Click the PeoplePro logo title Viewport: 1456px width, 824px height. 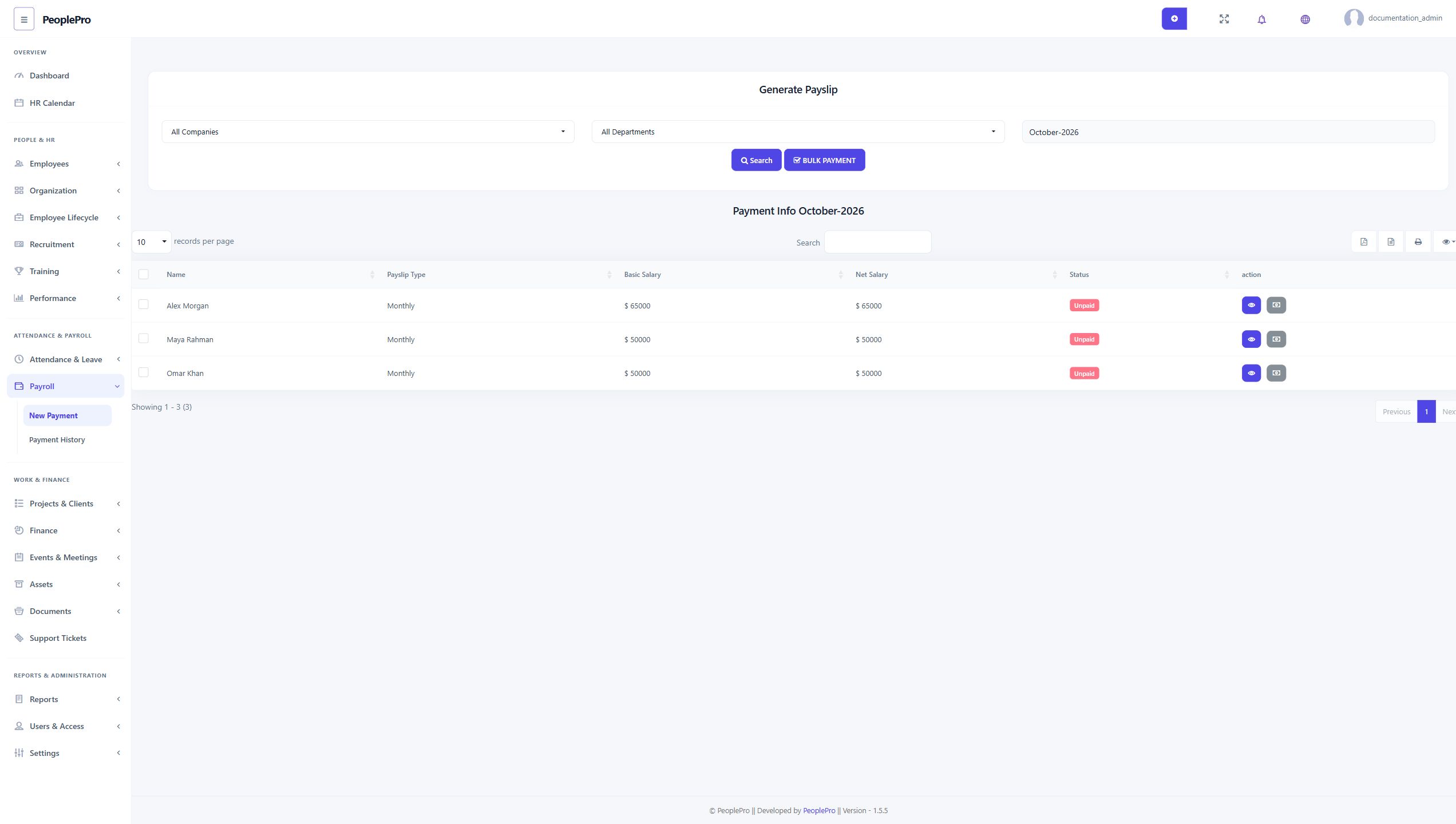tap(66, 19)
